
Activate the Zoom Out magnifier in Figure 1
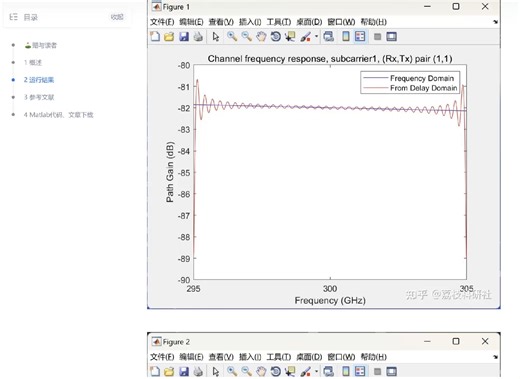[x=247, y=36]
